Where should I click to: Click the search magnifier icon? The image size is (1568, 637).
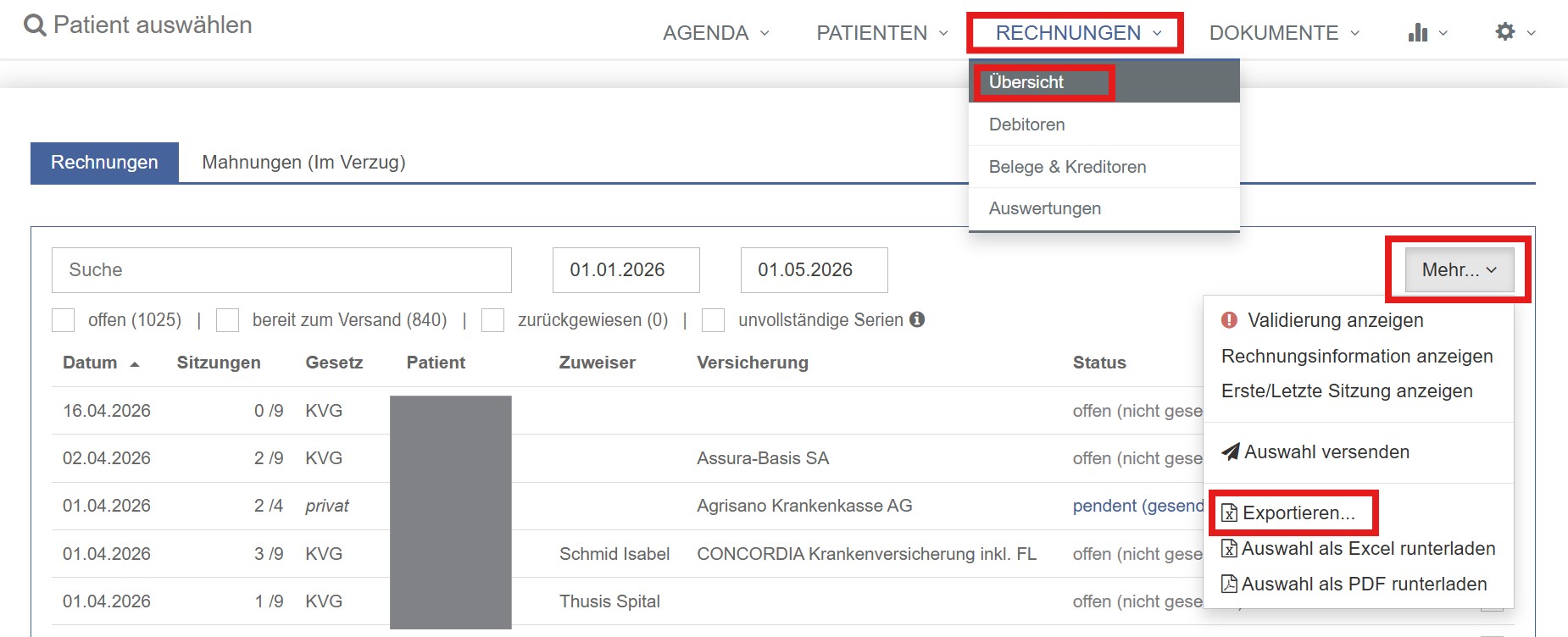pos(34,25)
